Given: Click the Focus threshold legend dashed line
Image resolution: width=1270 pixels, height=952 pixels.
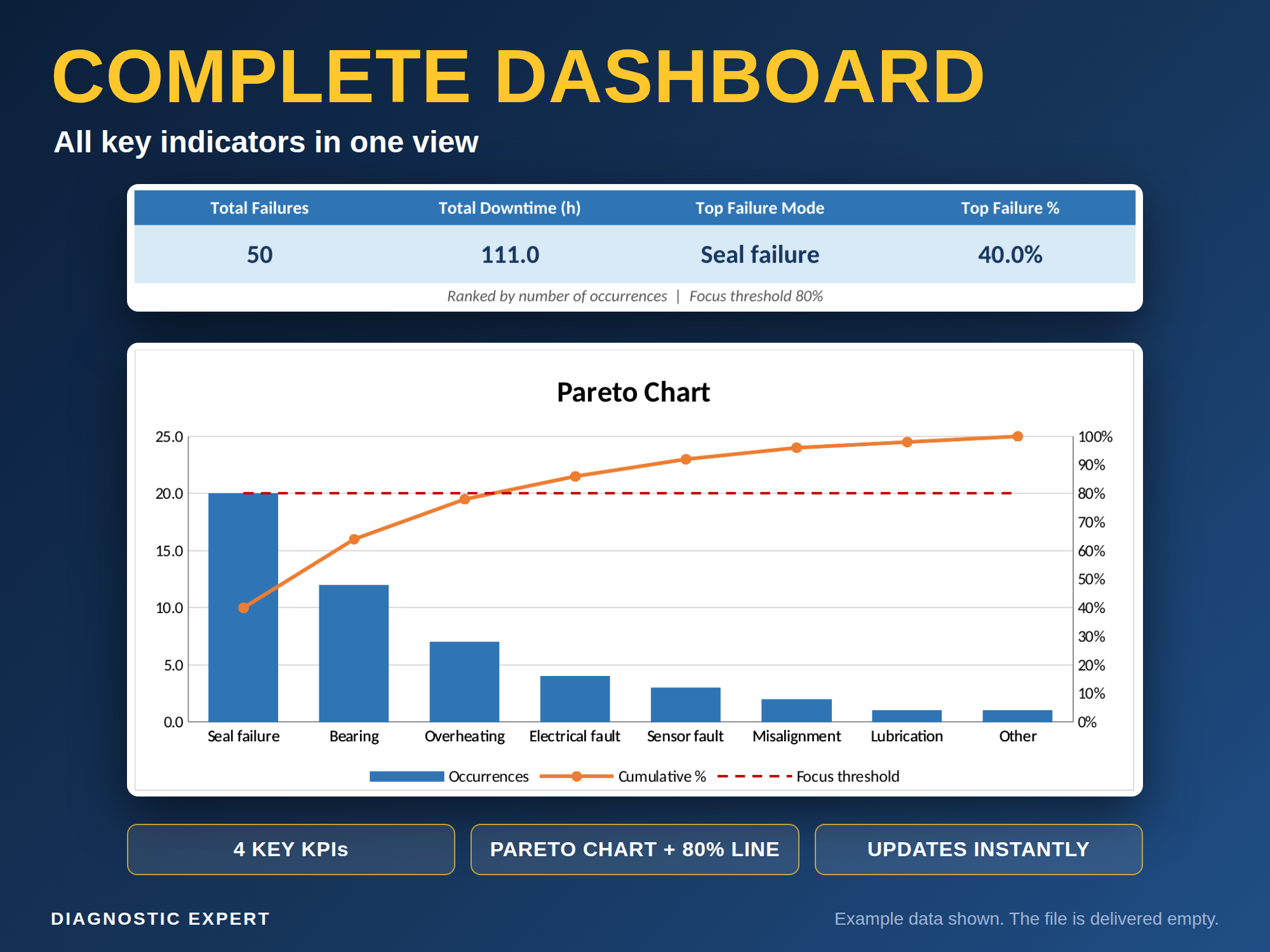Looking at the screenshot, I should (x=754, y=776).
